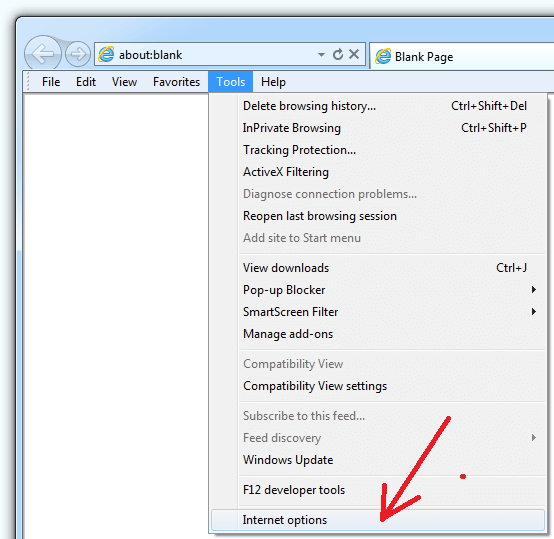
Task: Open the Help menu
Action: 273,82
